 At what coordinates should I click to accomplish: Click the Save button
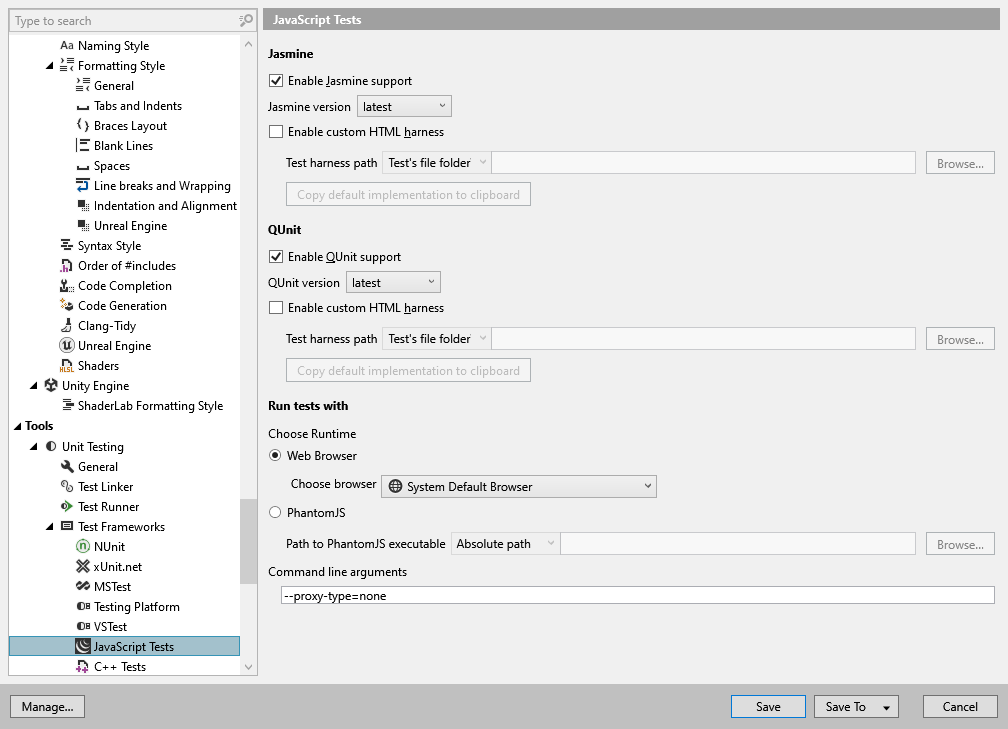[x=768, y=706]
